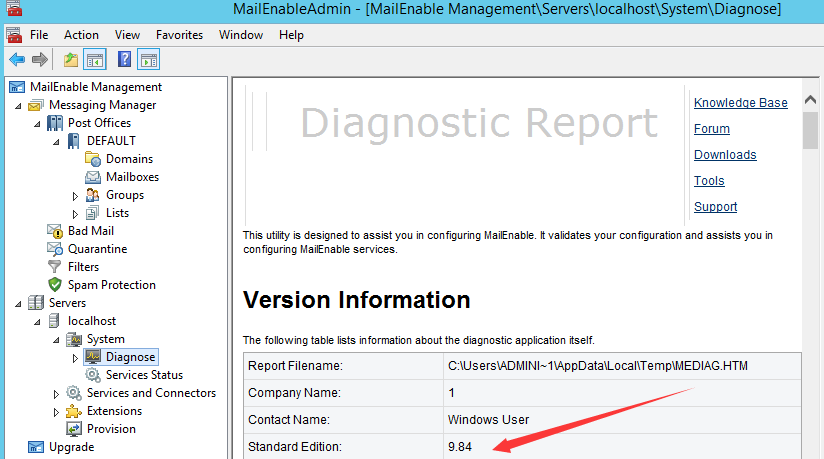Click the Spam Protection shield icon

tap(55, 285)
